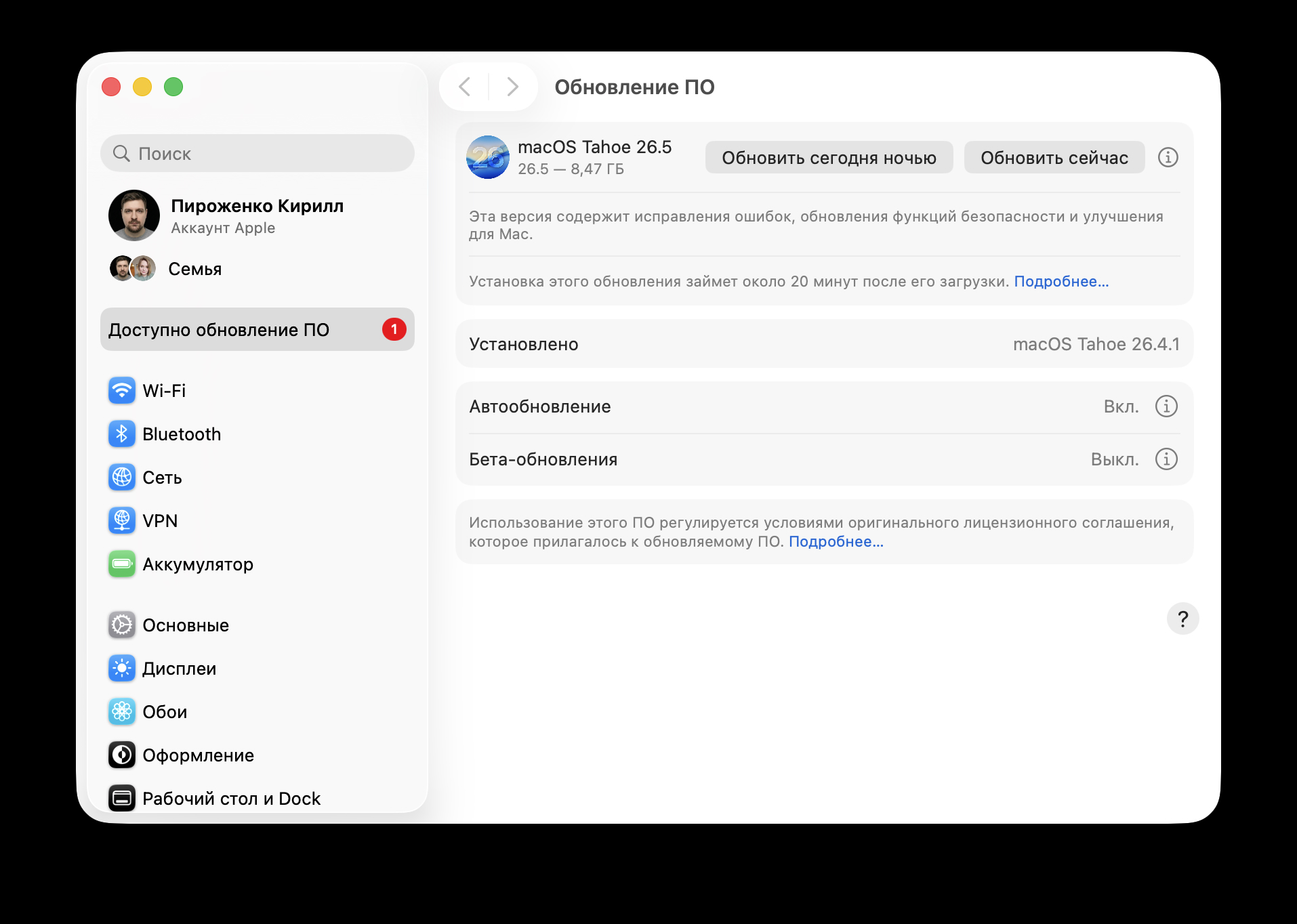The image size is (1297, 924).
Task: Click Аккаунт Apple subtitle text
Action: pos(223,228)
